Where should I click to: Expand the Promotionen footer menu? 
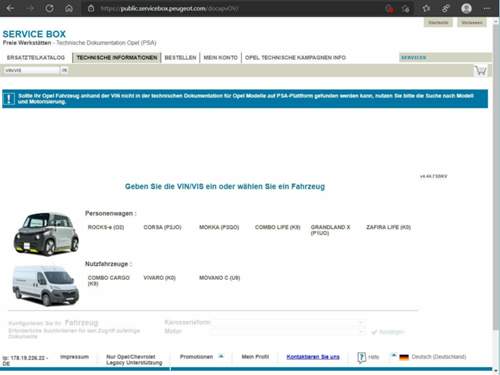201,357
